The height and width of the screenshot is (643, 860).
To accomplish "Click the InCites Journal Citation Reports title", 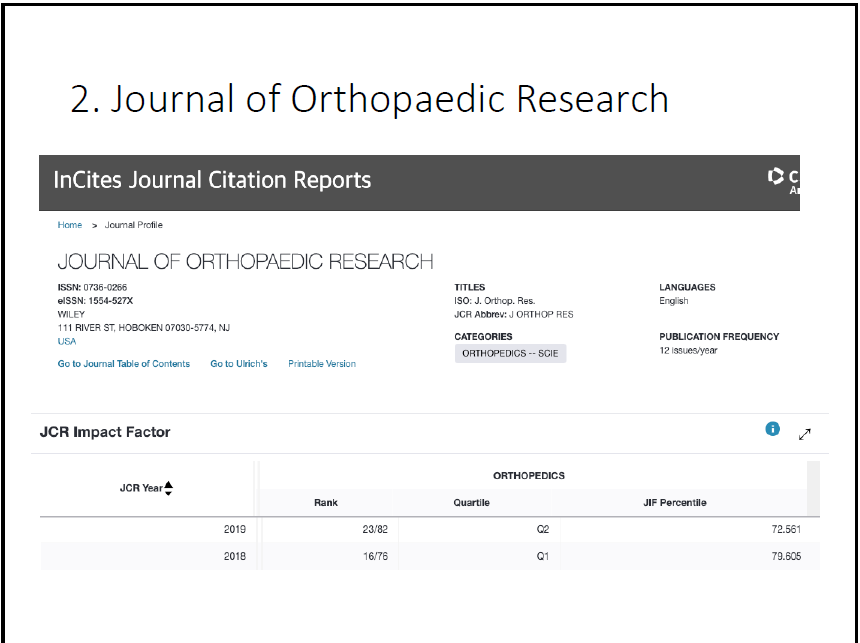I will coord(212,181).
